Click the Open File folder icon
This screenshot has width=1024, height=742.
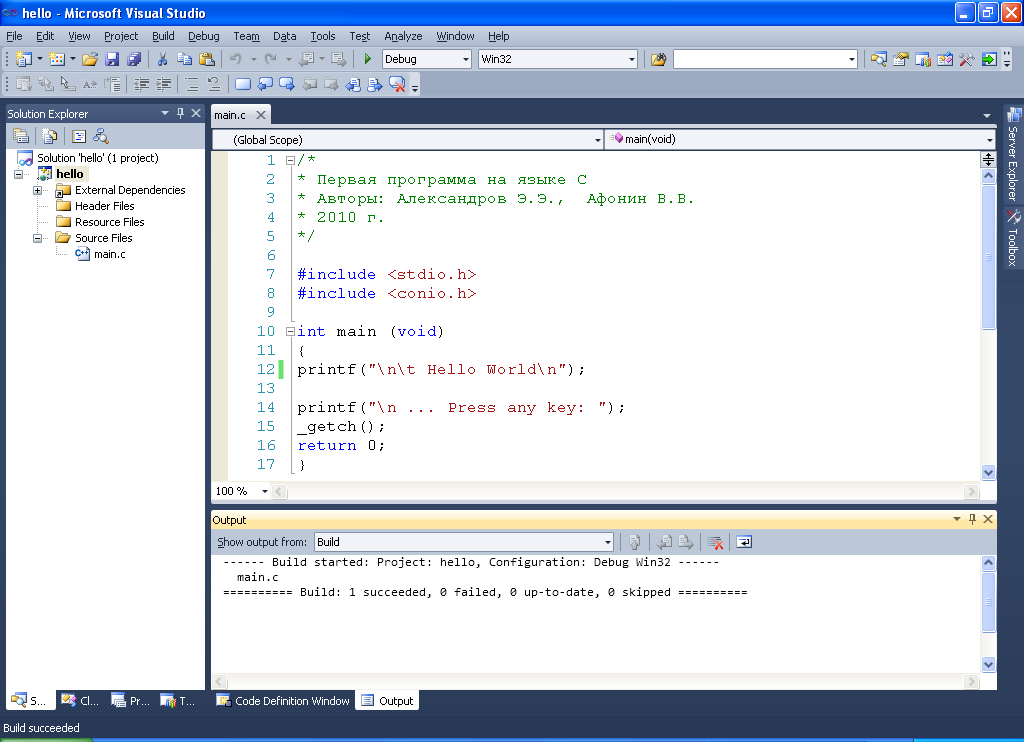(x=89, y=59)
